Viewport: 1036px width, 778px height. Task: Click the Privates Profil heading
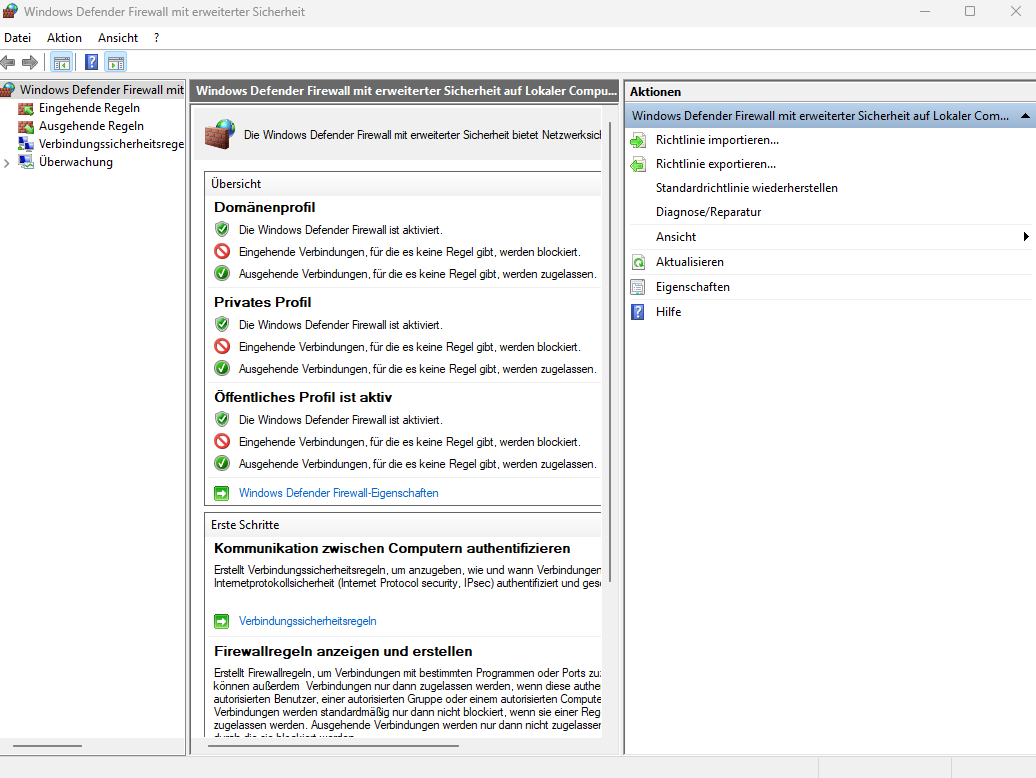(x=262, y=302)
